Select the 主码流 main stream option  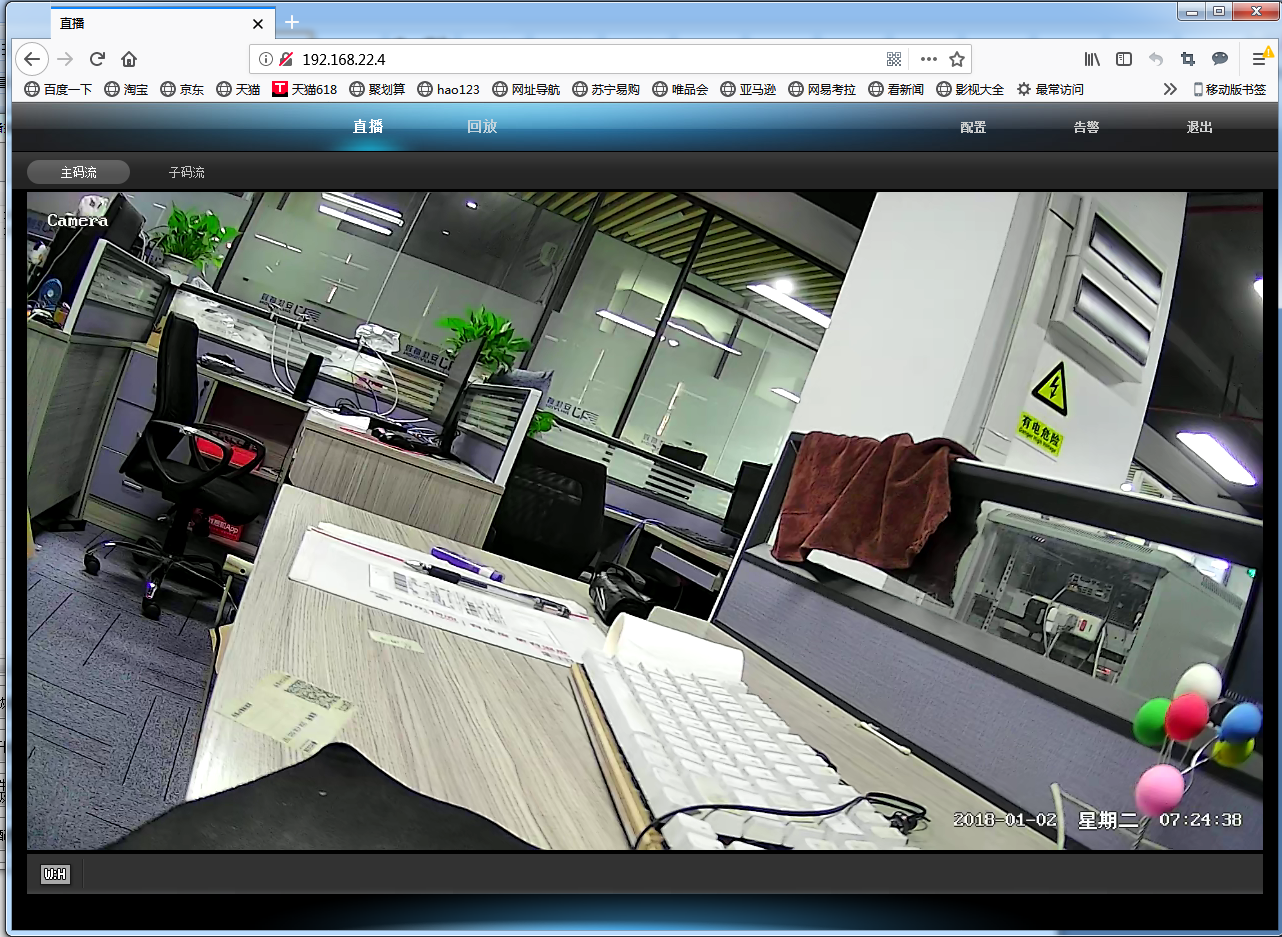pyautogui.click(x=78, y=172)
